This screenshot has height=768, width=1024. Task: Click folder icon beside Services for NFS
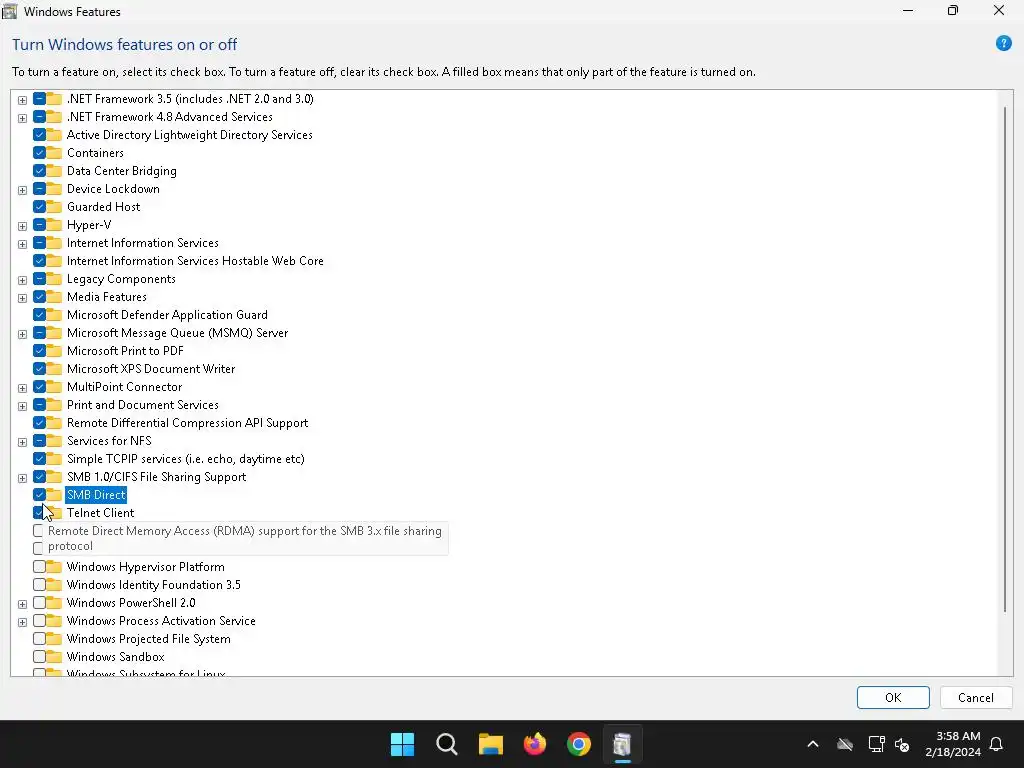54,441
